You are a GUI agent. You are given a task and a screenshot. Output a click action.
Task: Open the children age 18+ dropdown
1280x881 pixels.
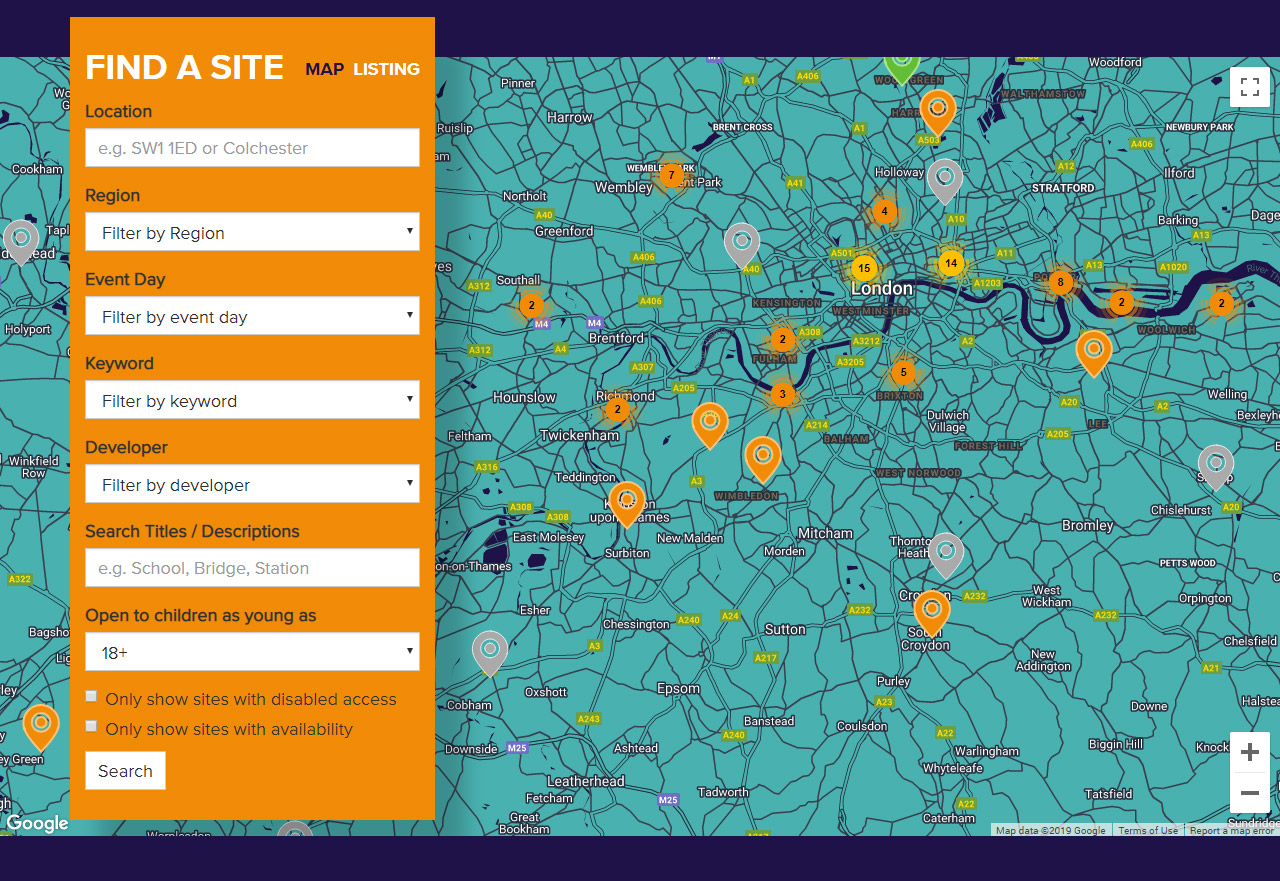[x=252, y=653]
